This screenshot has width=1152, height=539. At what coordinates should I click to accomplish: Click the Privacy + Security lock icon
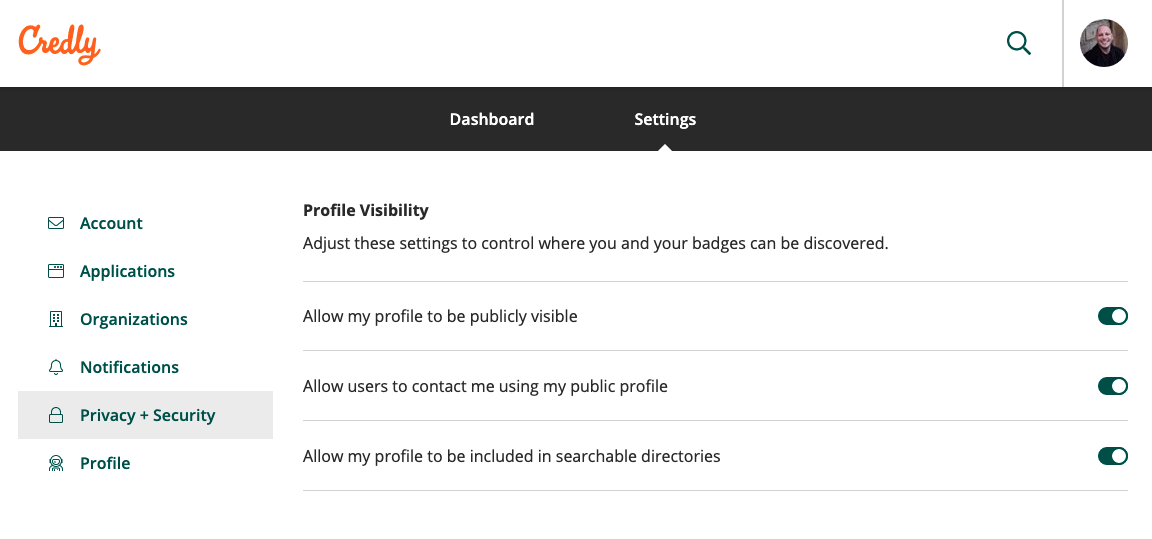(56, 415)
